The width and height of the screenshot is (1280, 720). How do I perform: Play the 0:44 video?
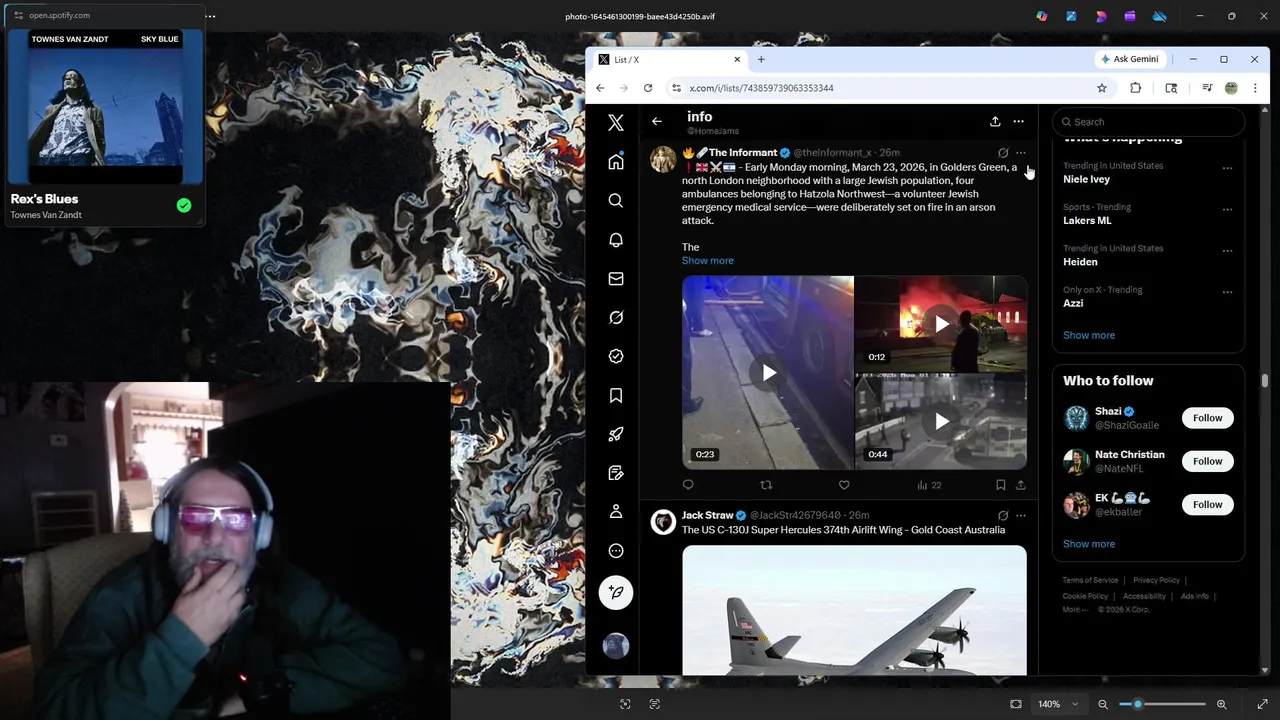coord(941,422)
